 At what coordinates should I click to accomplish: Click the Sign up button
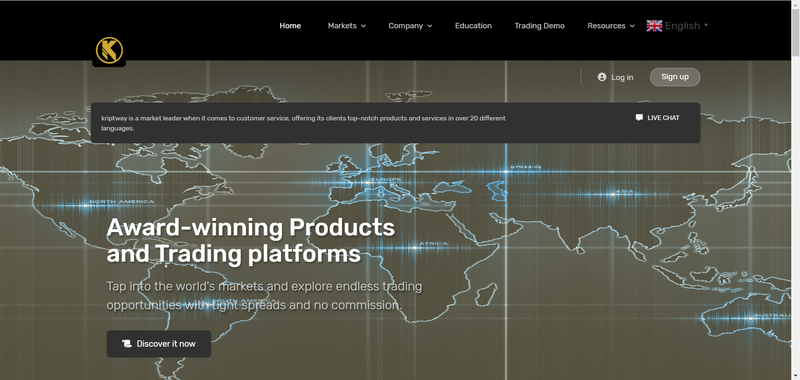(x=675, y=77)
